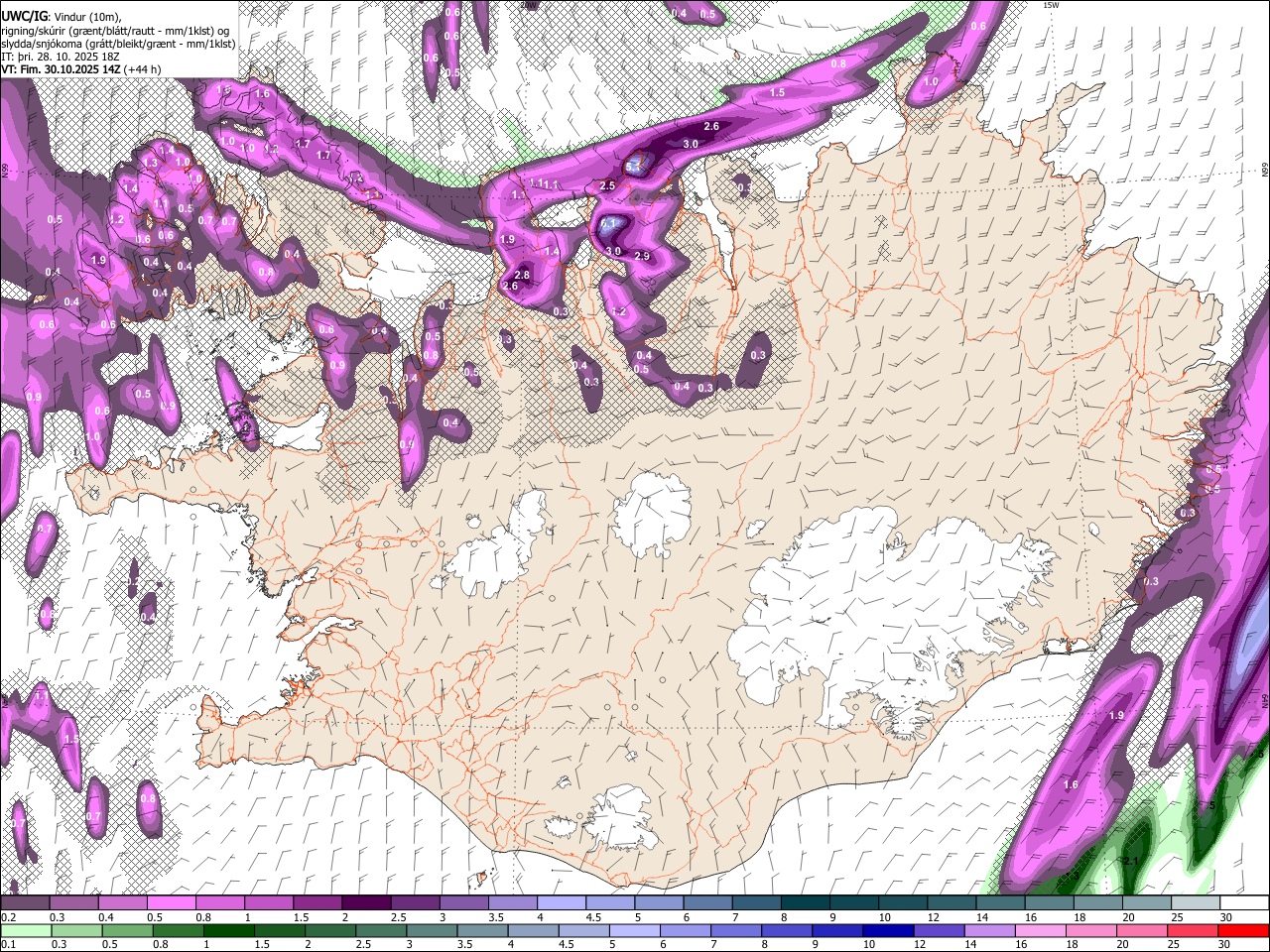Click the white last swatch of the upper legend

point(1243,902)
